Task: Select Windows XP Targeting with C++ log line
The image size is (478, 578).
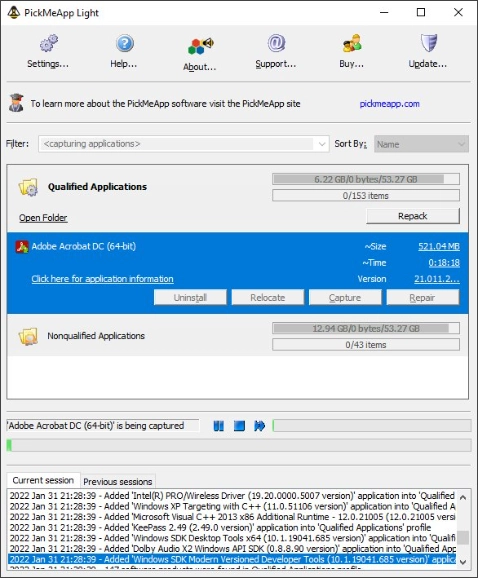Action: click(232, 506)
